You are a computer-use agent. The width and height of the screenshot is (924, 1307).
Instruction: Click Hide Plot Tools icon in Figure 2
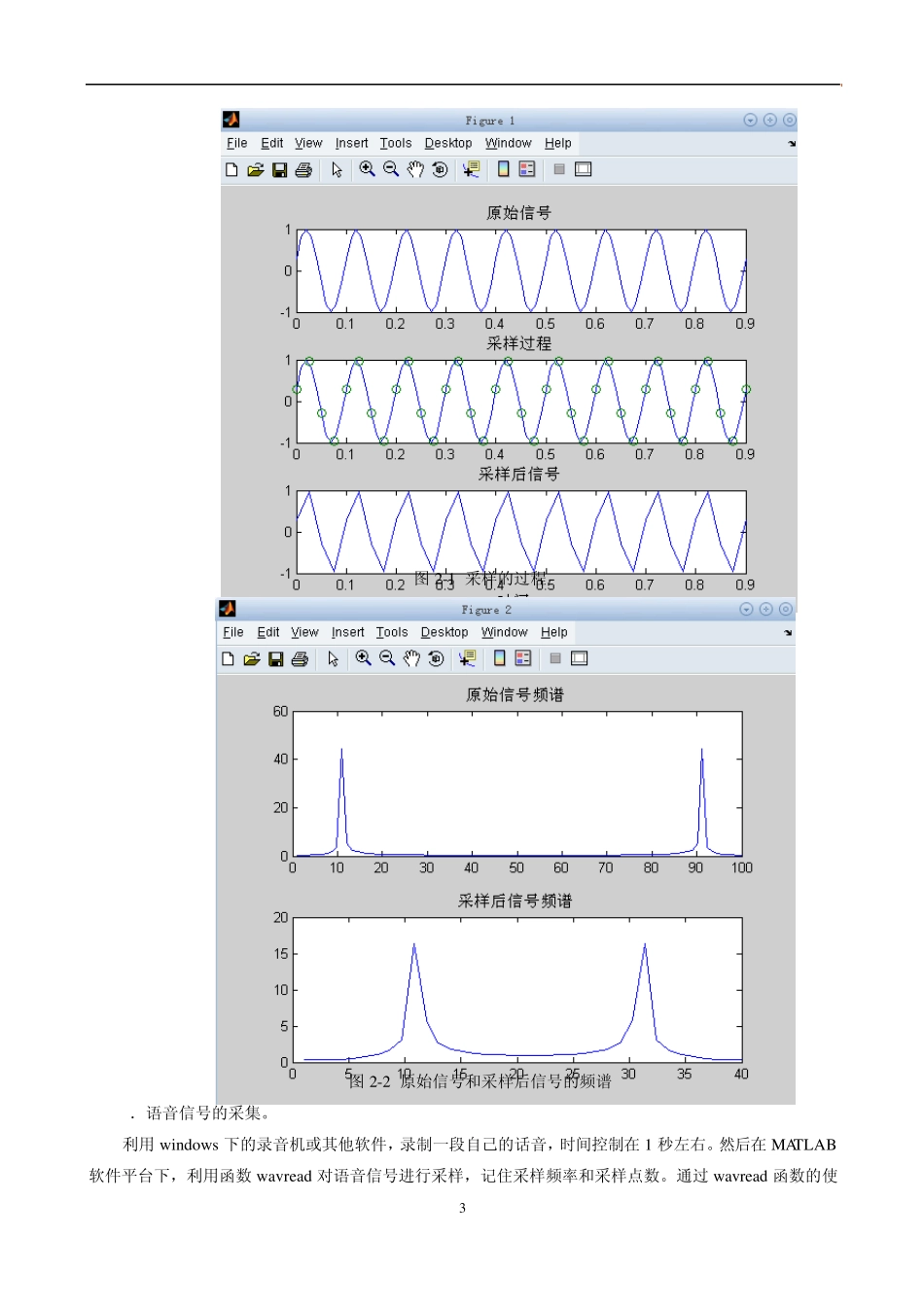(555, 658)
